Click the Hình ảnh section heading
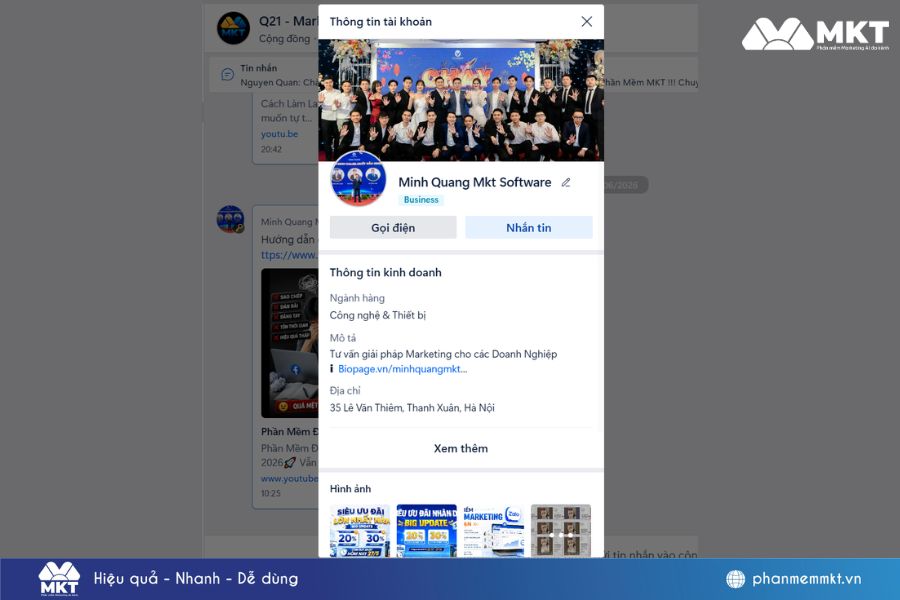Viewport: 900px width, 600px height. pos(350,489)
